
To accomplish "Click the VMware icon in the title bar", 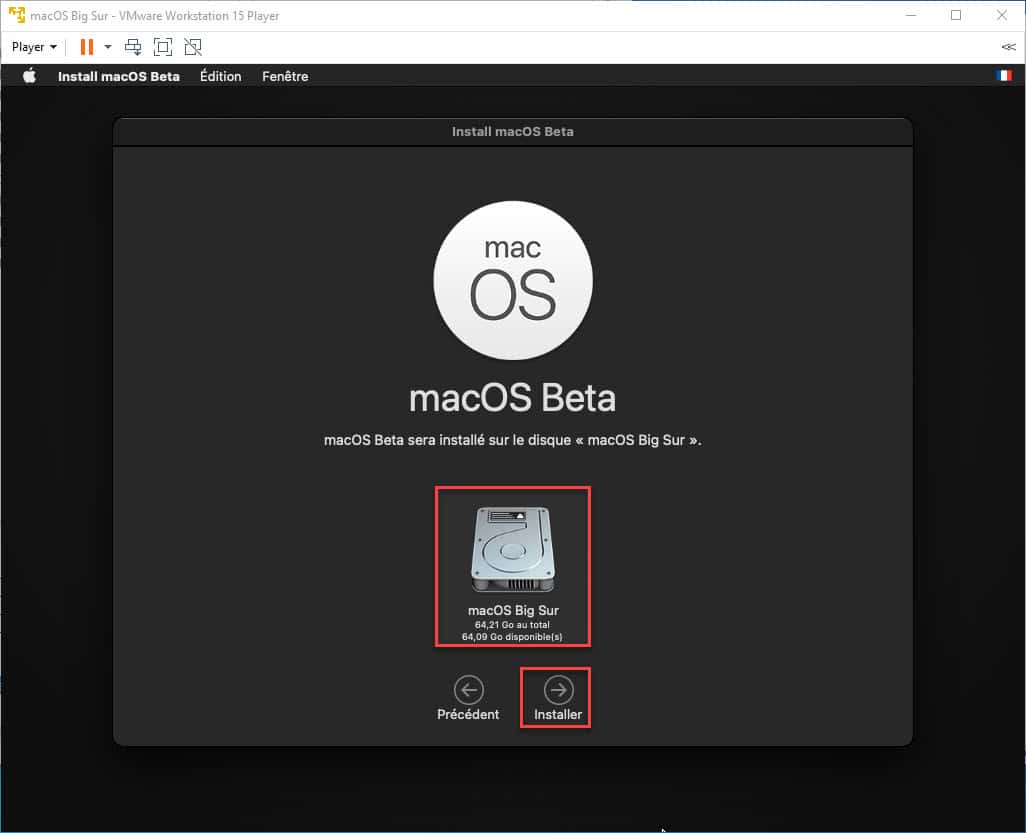I will point(15,16).
